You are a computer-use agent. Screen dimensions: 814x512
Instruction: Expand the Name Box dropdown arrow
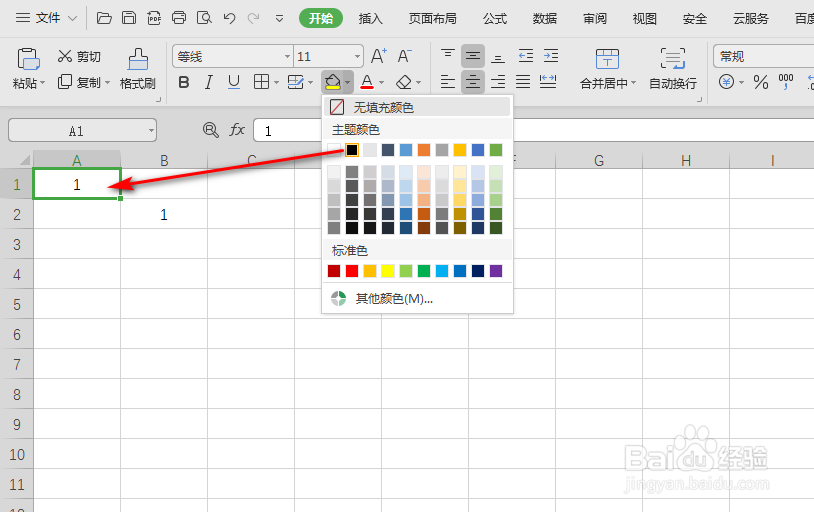(x=151, y=130)
